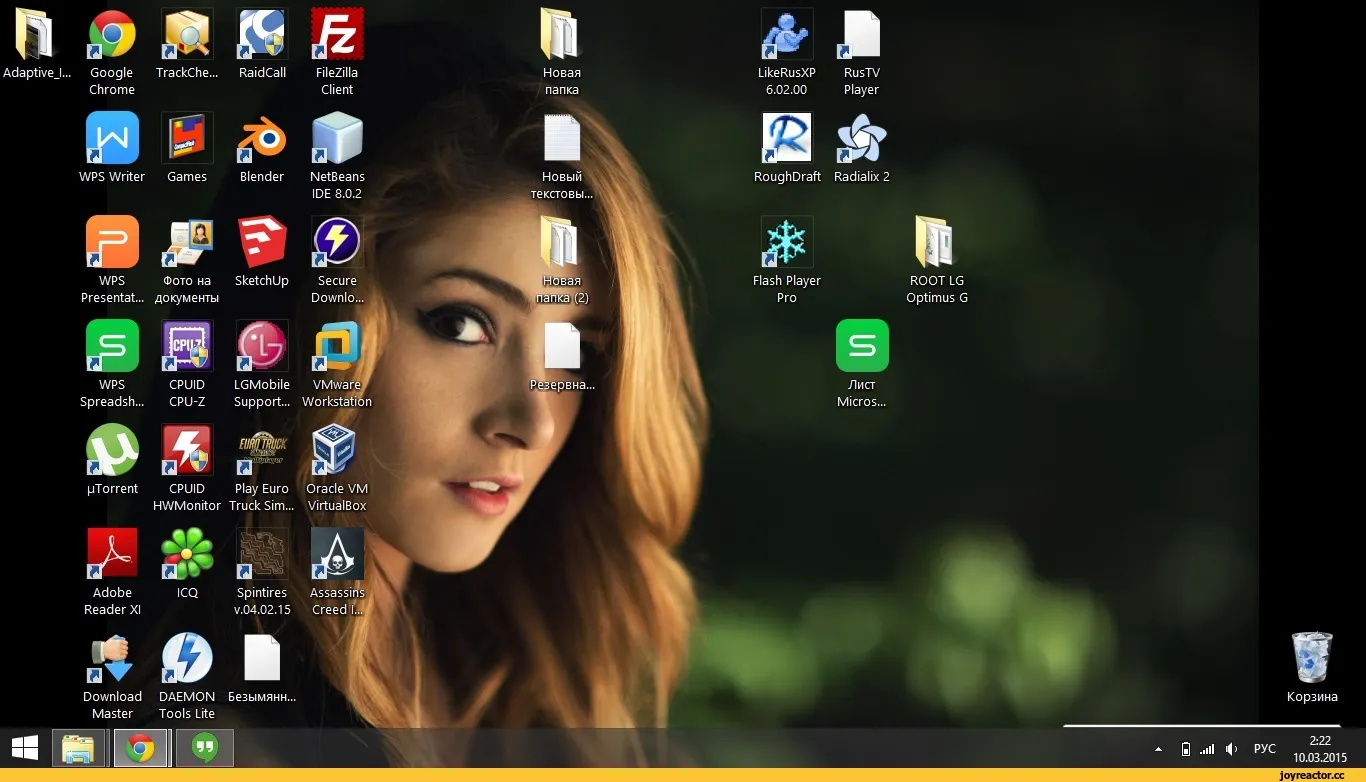Select the Adobe Reader XI icon
Image resolution: width=1366 pixels, height=782 pixels.
112,554
